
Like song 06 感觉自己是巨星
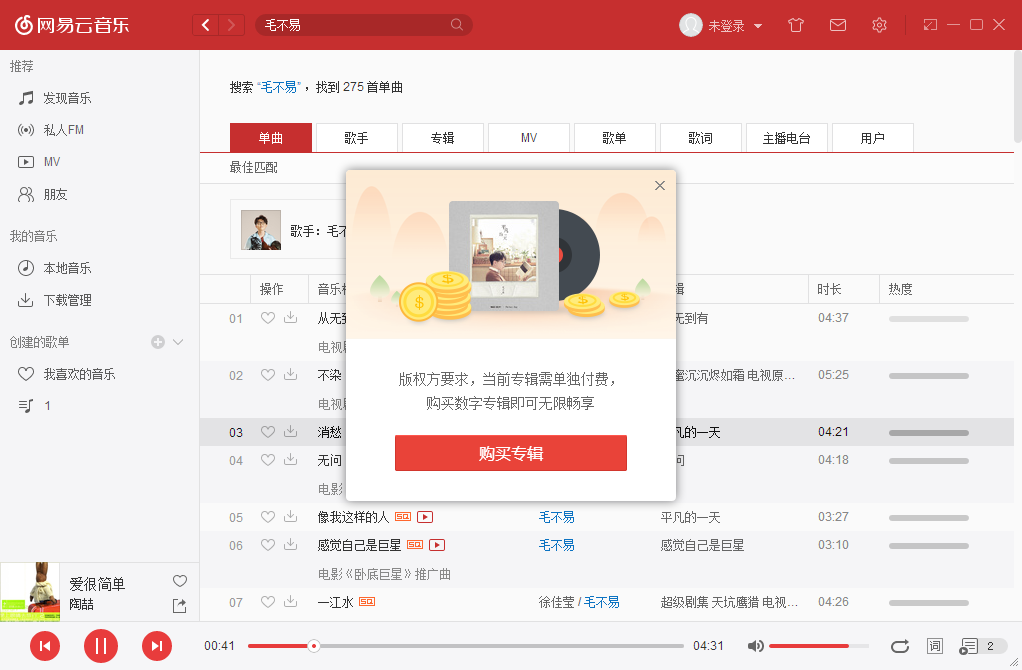click(268, 545)
